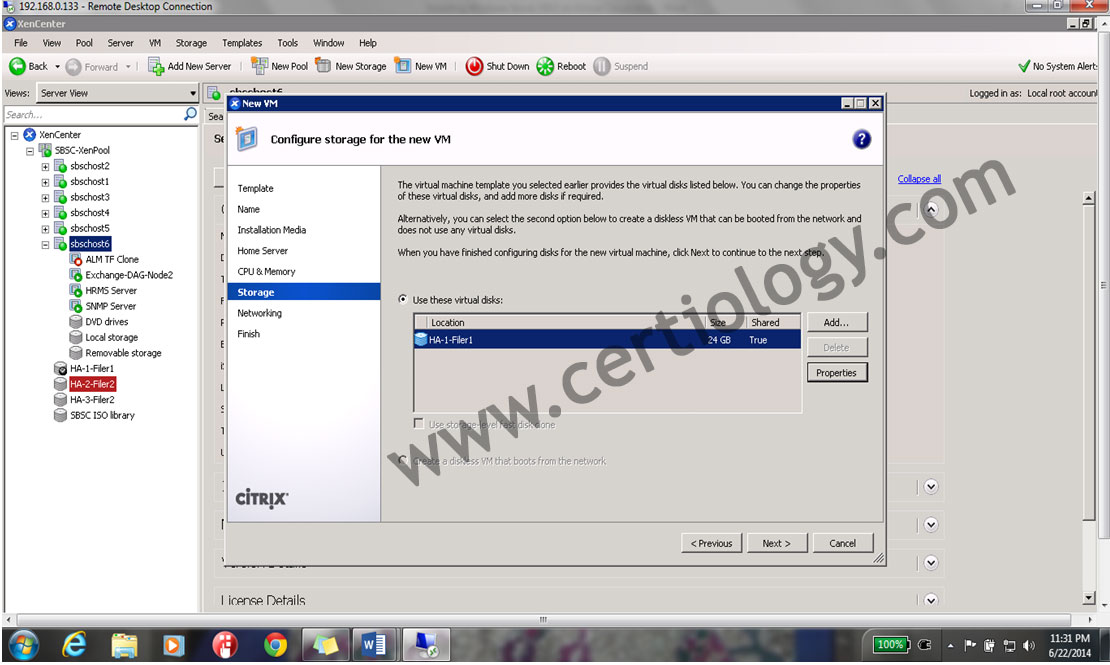Image resolution: width=1110 pixels, height=665 pixels.
Task: Go to the CPU & Memory wizard step
Action: tap(266, 271)
